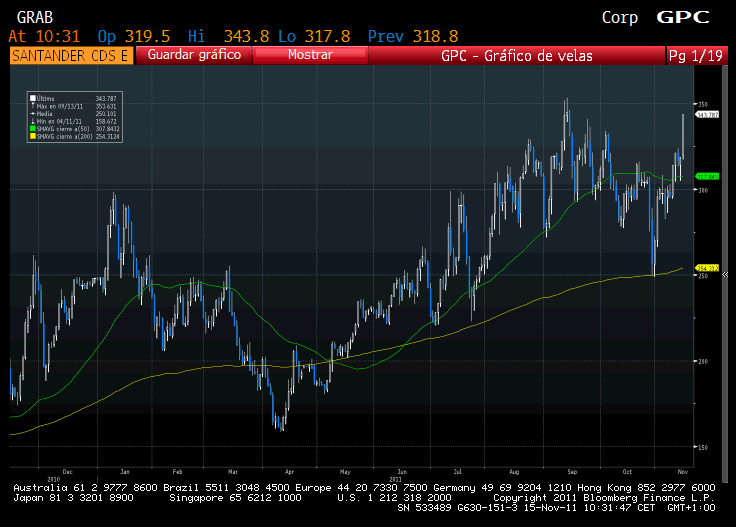The width and height of the screenshot is (736, 527).
Task: Expand the side panel with double-chevron arrow
Action: pos(725,275)
